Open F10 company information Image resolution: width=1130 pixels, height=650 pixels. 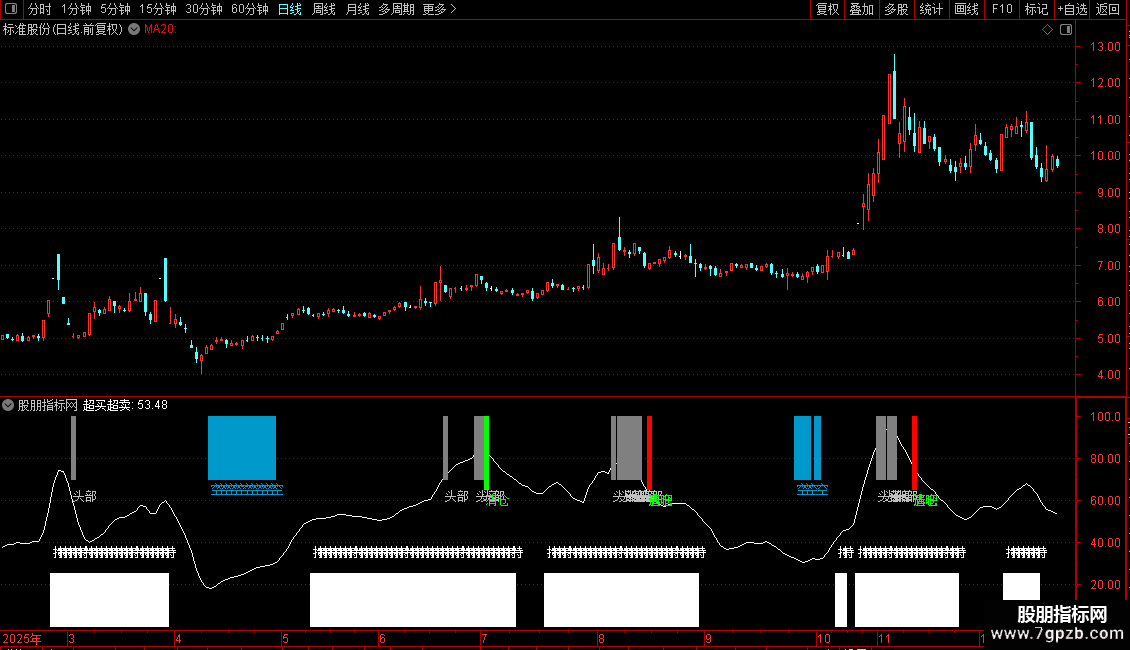point(1002,9)
